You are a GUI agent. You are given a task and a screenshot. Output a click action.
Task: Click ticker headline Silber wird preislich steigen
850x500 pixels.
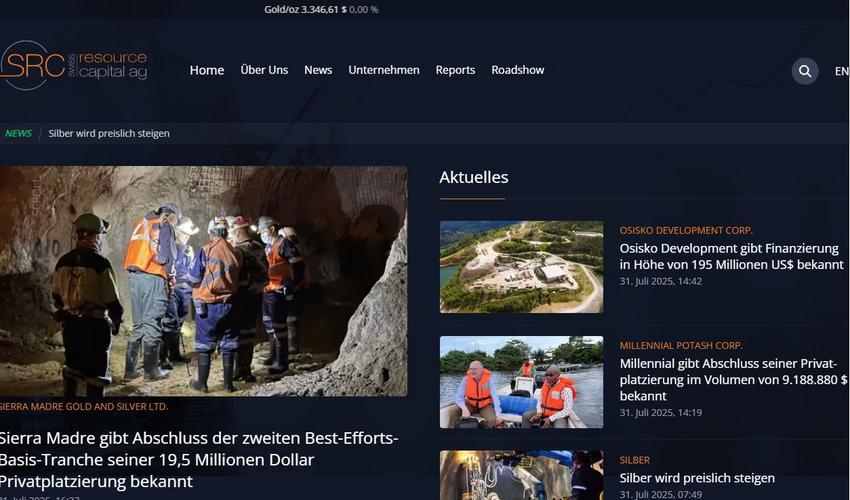click(109, 133)
